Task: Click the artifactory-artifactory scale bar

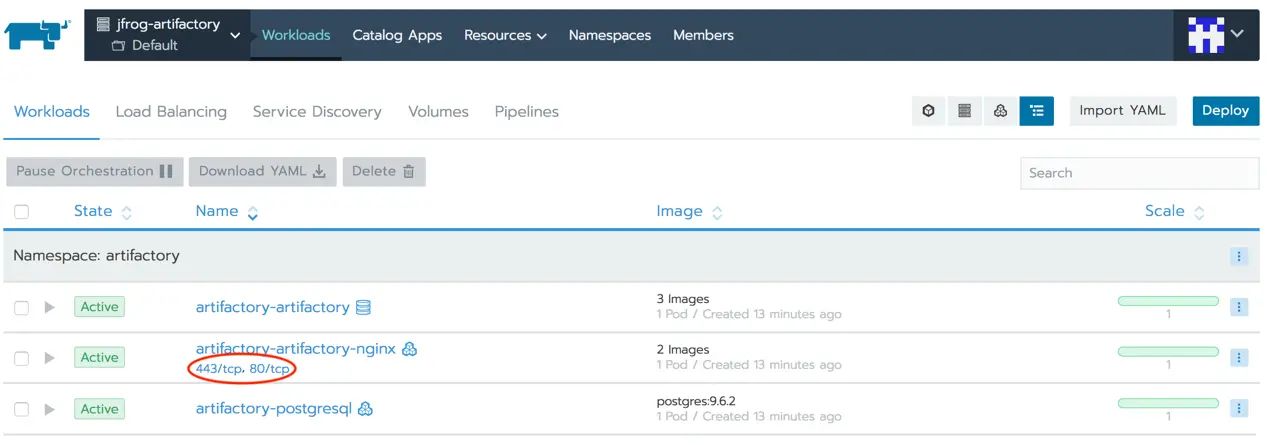Action: 1168,301
